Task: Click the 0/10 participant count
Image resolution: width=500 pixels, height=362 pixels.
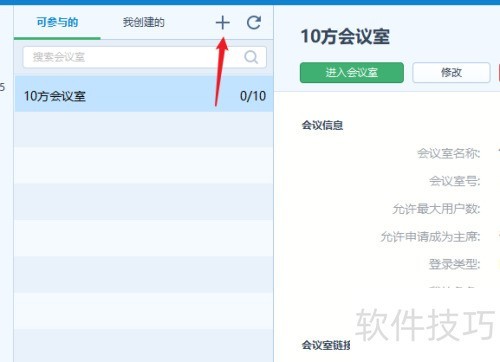Action: pyautogui.click(x=253, y=96)
